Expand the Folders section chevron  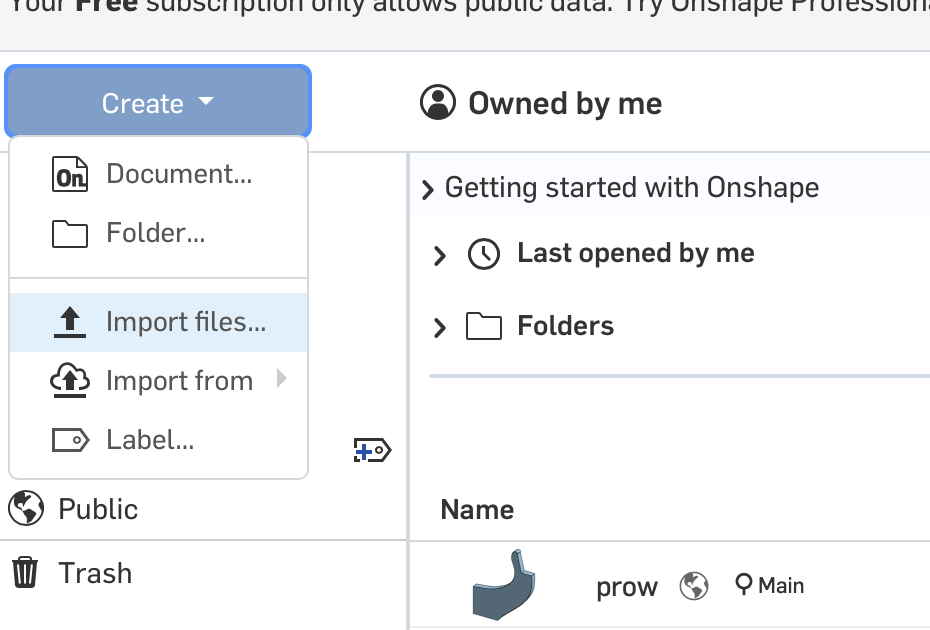(x=439, y=327)
